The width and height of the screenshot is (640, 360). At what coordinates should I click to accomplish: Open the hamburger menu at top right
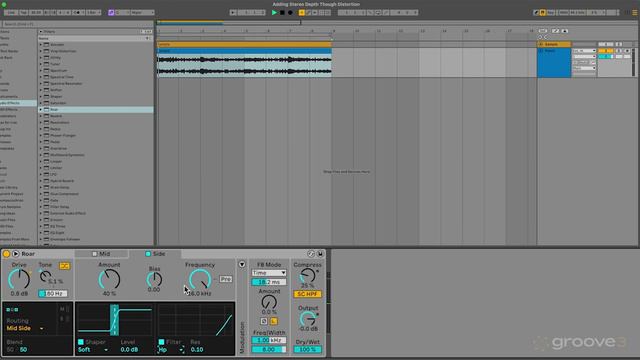pos(635,13)
